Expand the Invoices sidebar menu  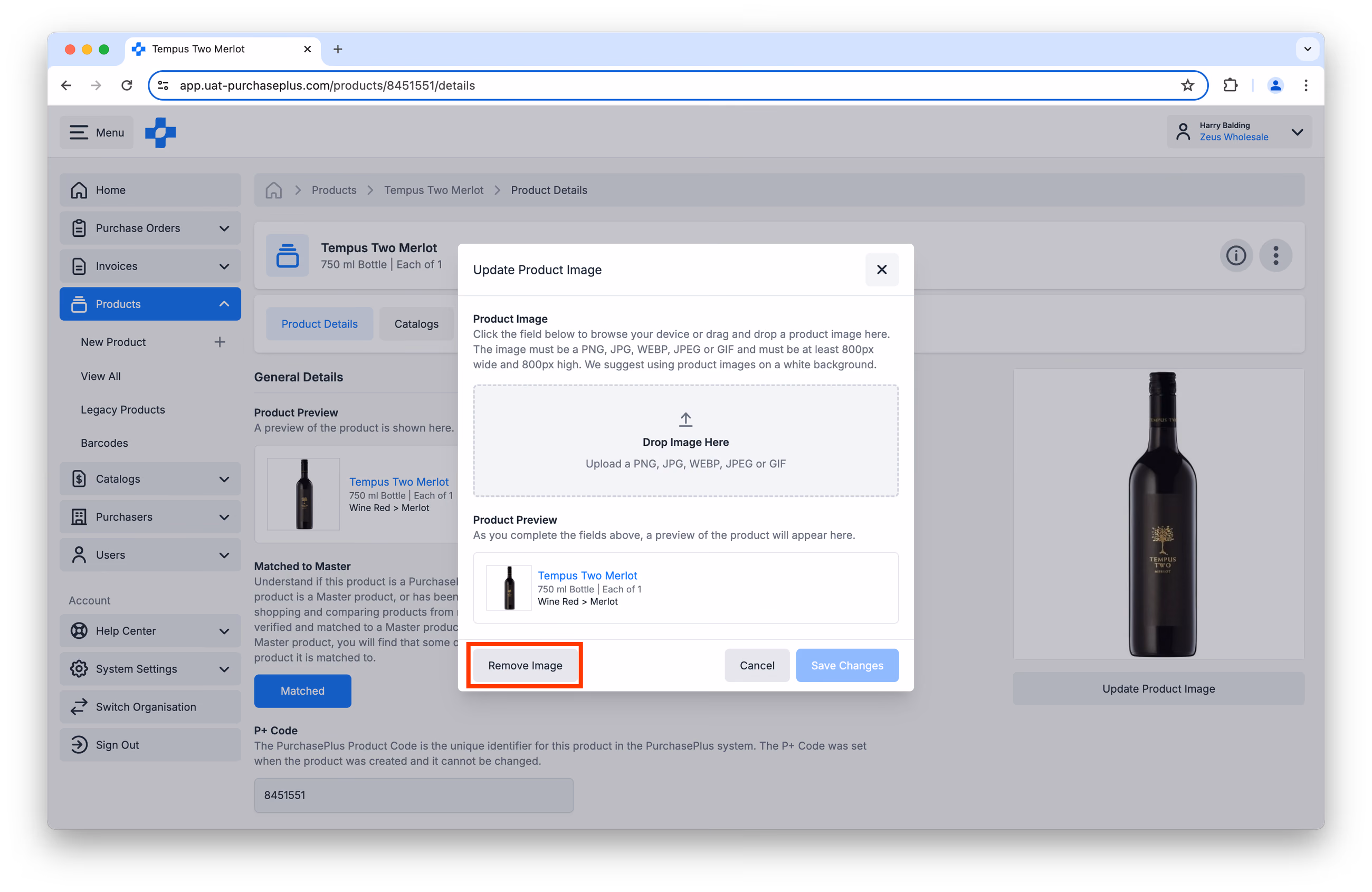click(x=150, y=266)
